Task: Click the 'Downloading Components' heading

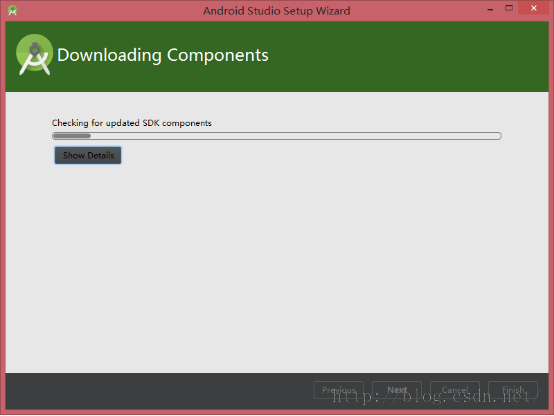Action: pos(163,55)
